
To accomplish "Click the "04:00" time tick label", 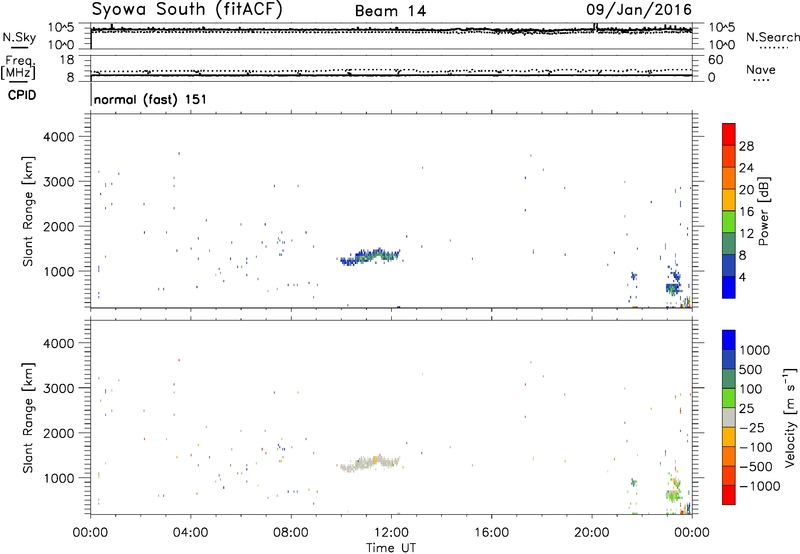I will coord(191,533).
